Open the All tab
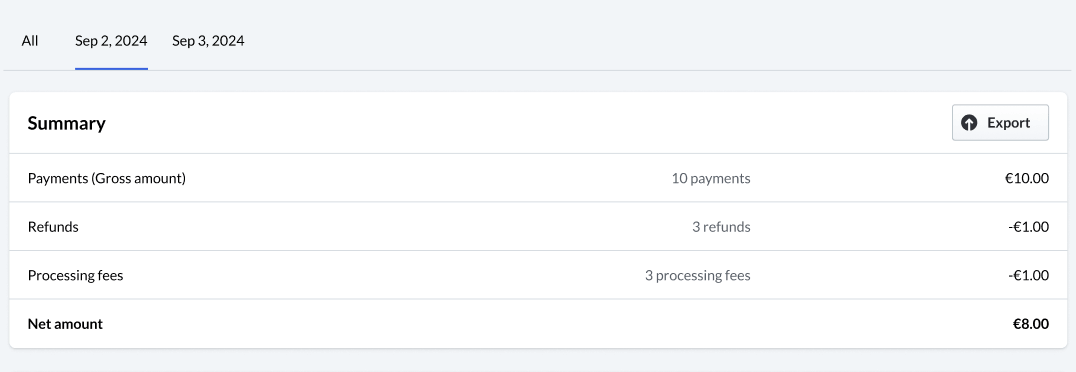The image size is (1076, 372). 30,41
